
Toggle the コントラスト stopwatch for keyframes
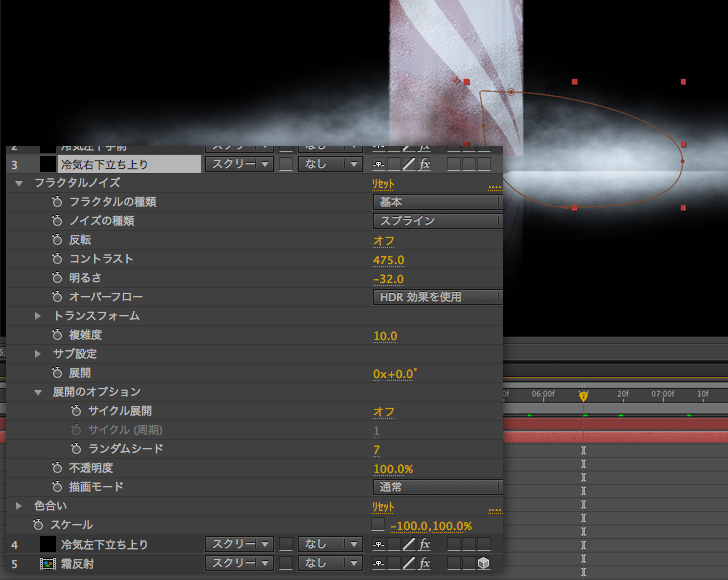pos(58,260)
